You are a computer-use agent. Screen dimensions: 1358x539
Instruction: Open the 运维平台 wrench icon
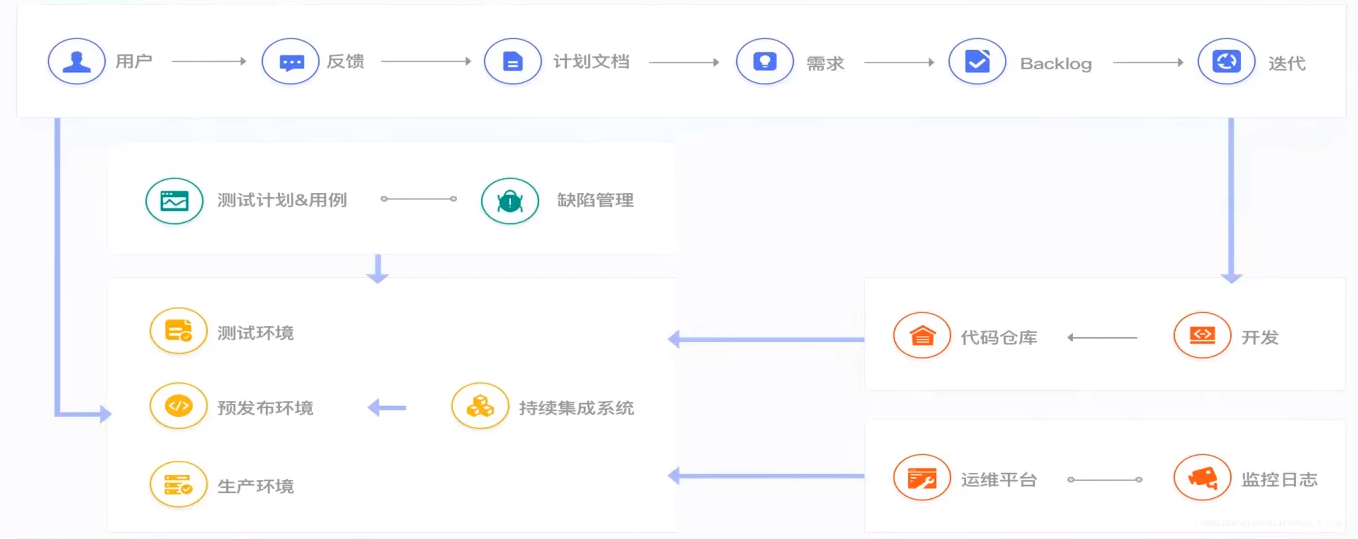coord(922,478)
